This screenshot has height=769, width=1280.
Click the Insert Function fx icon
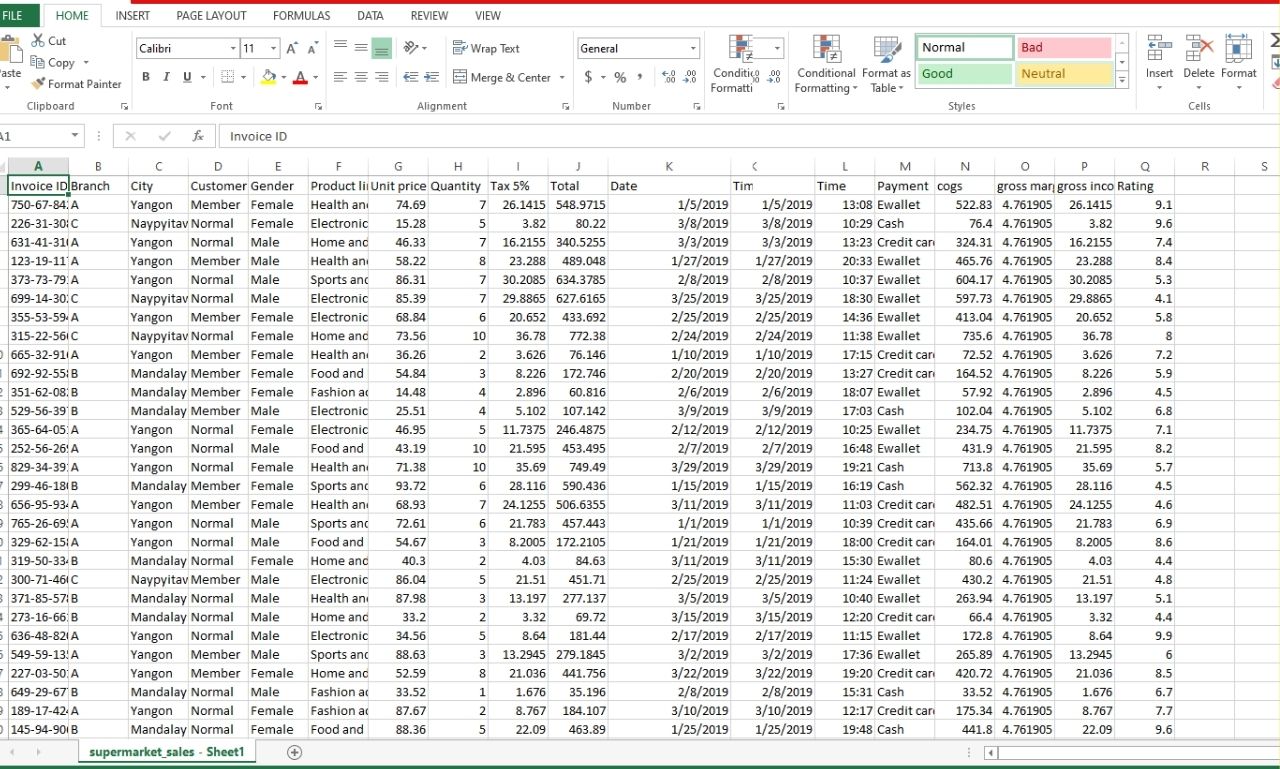coord(198,136)
